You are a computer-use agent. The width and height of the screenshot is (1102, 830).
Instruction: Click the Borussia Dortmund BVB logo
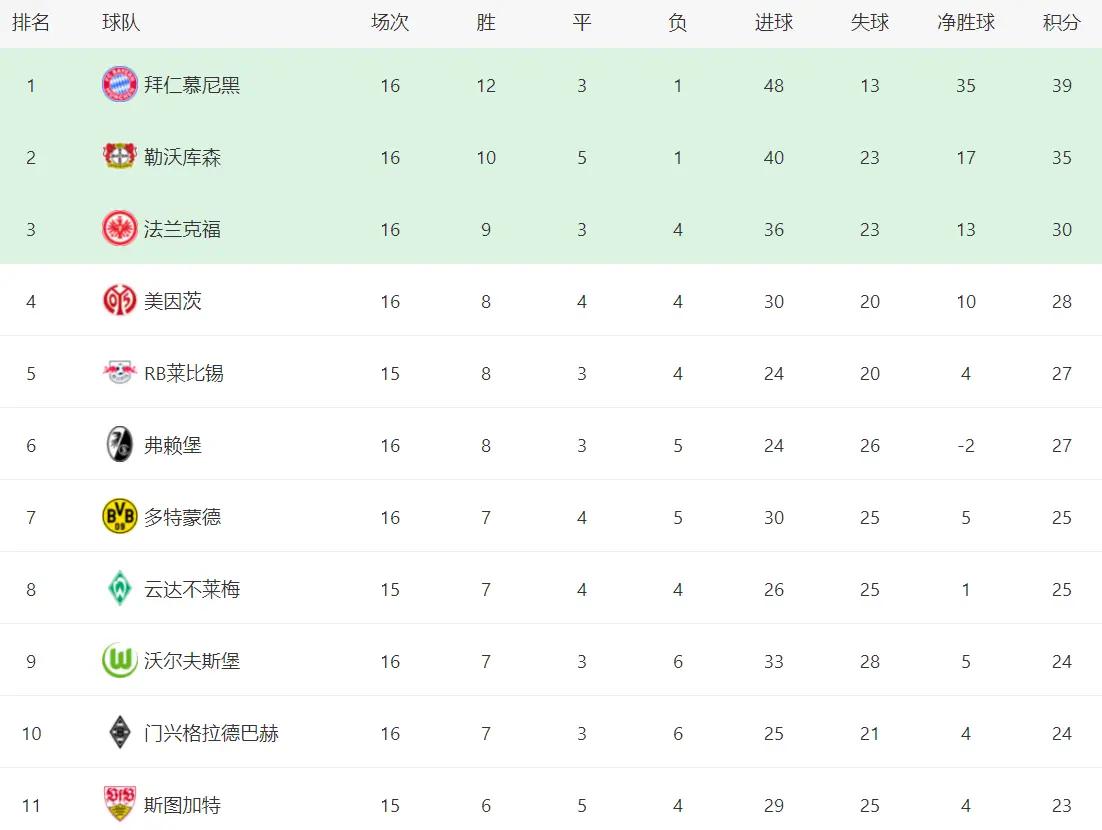pos(120,517)
